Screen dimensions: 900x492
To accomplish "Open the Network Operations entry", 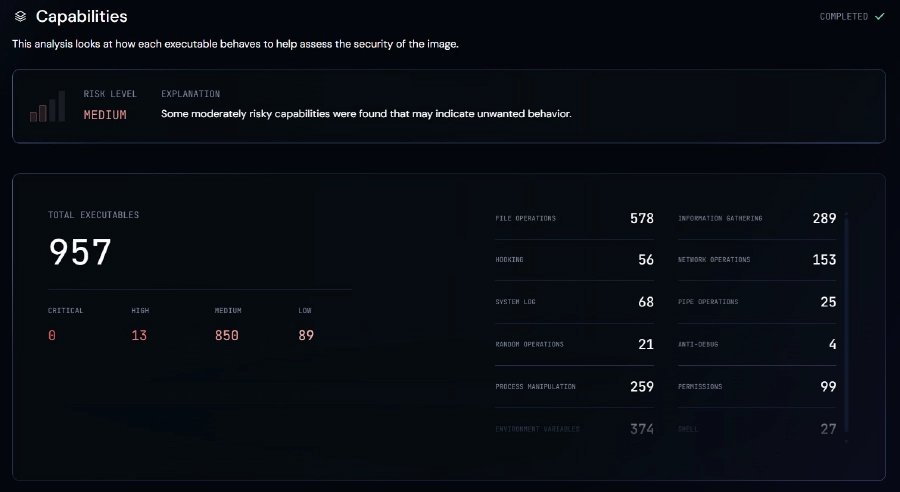I will pyautogui.click(x=757, y=259).
